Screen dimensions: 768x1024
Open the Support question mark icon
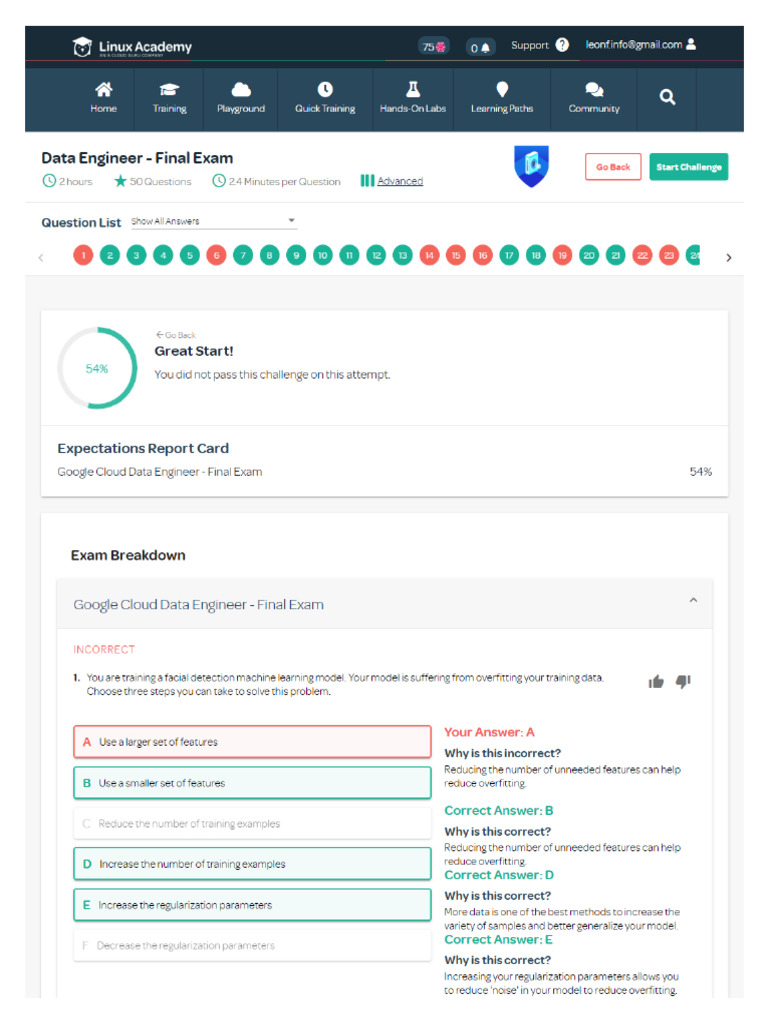pyautogui.click(x=562, y=45)
